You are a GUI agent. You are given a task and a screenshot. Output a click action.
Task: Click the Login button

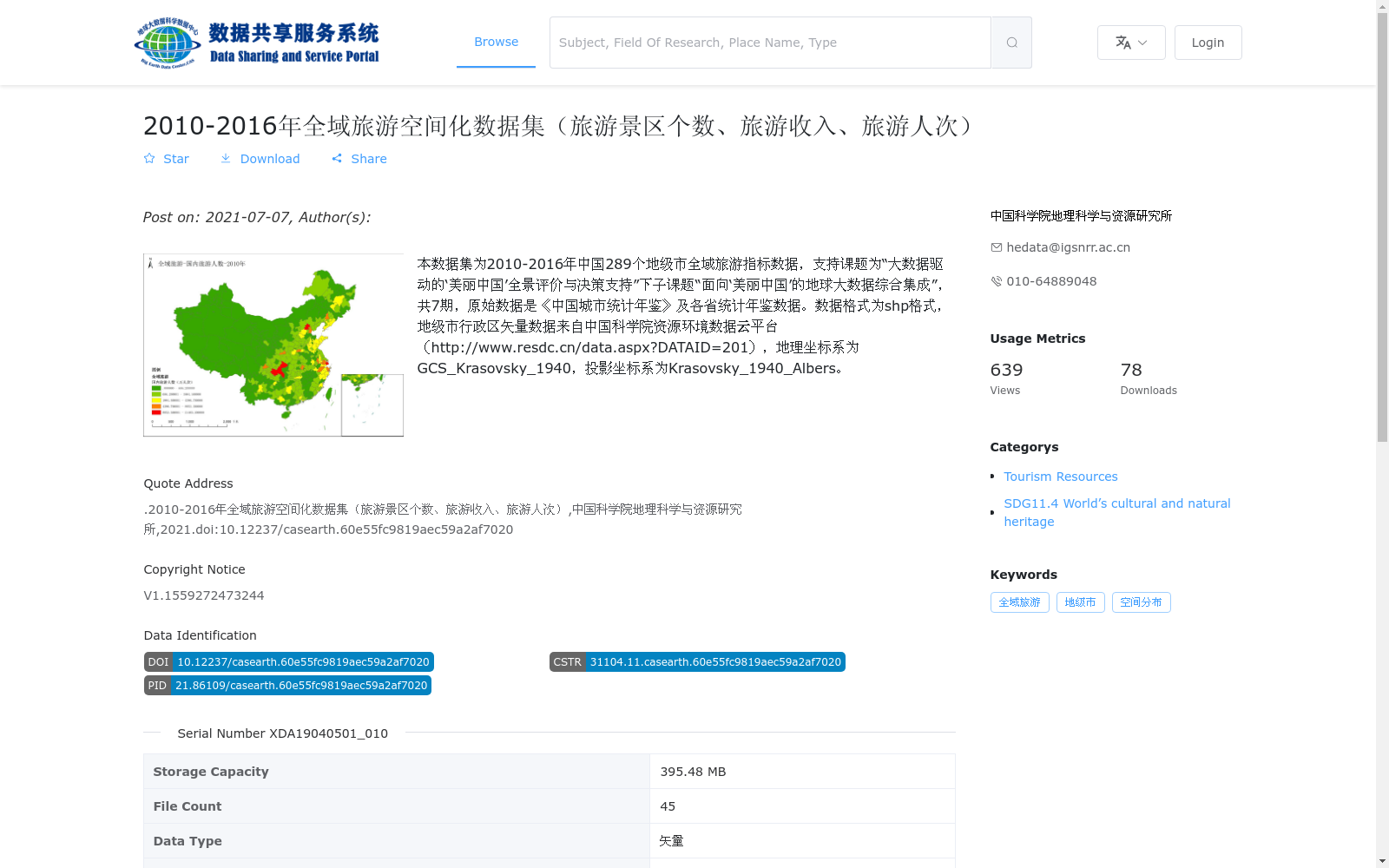point(1208,43)
